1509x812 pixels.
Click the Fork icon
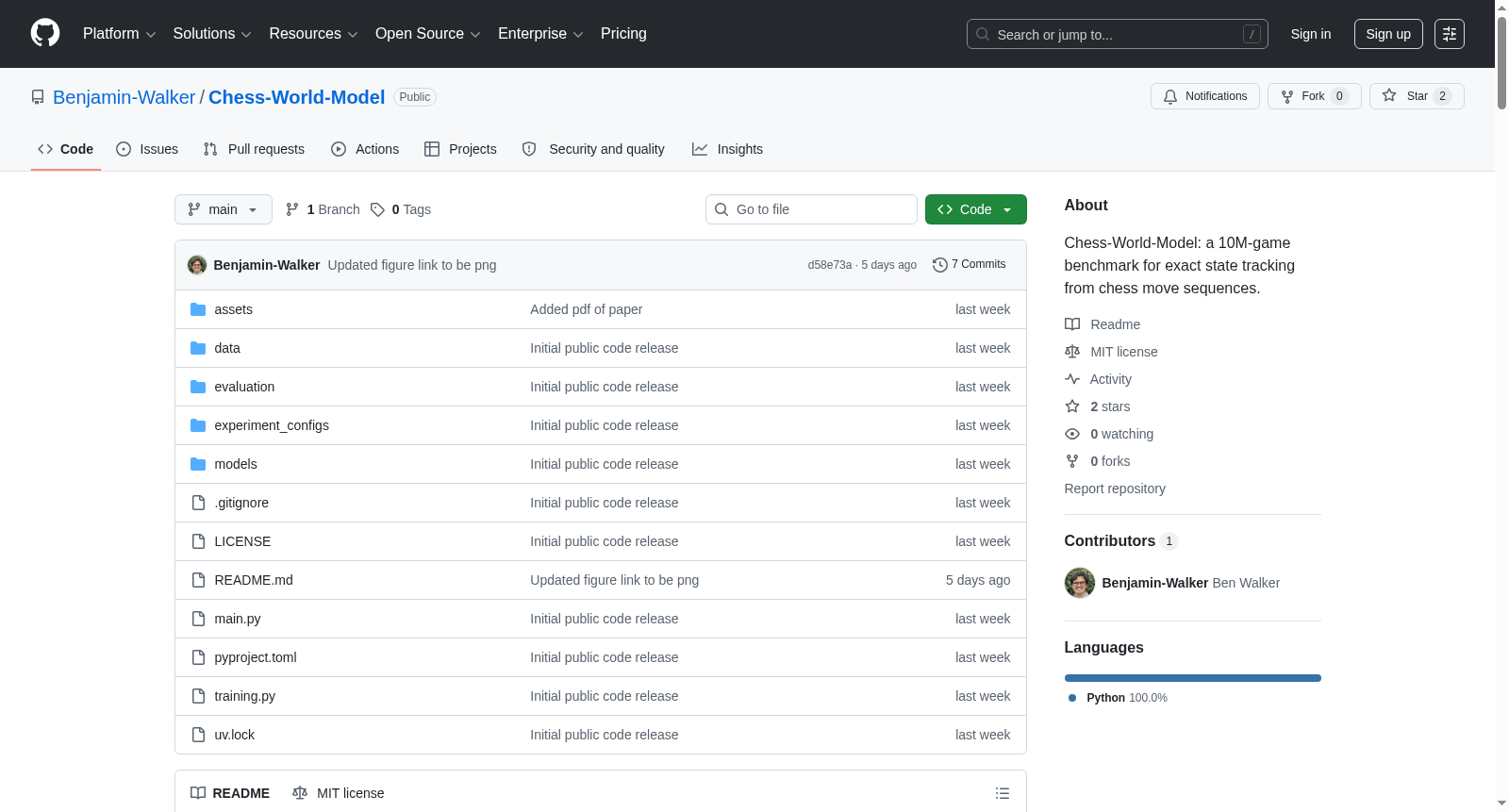point(1287,96)
